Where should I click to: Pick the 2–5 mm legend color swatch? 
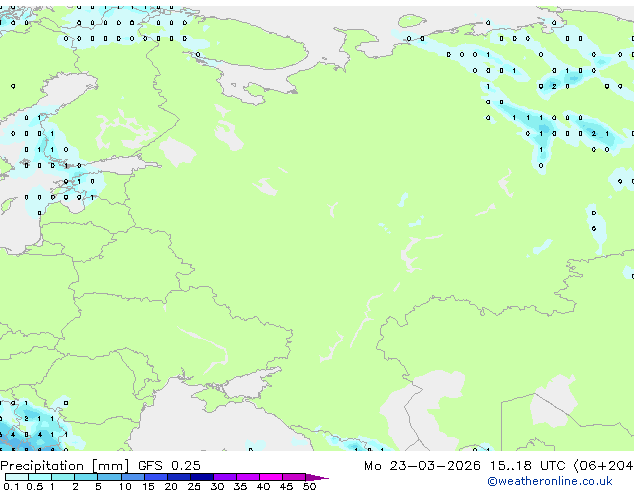point(86,477)
